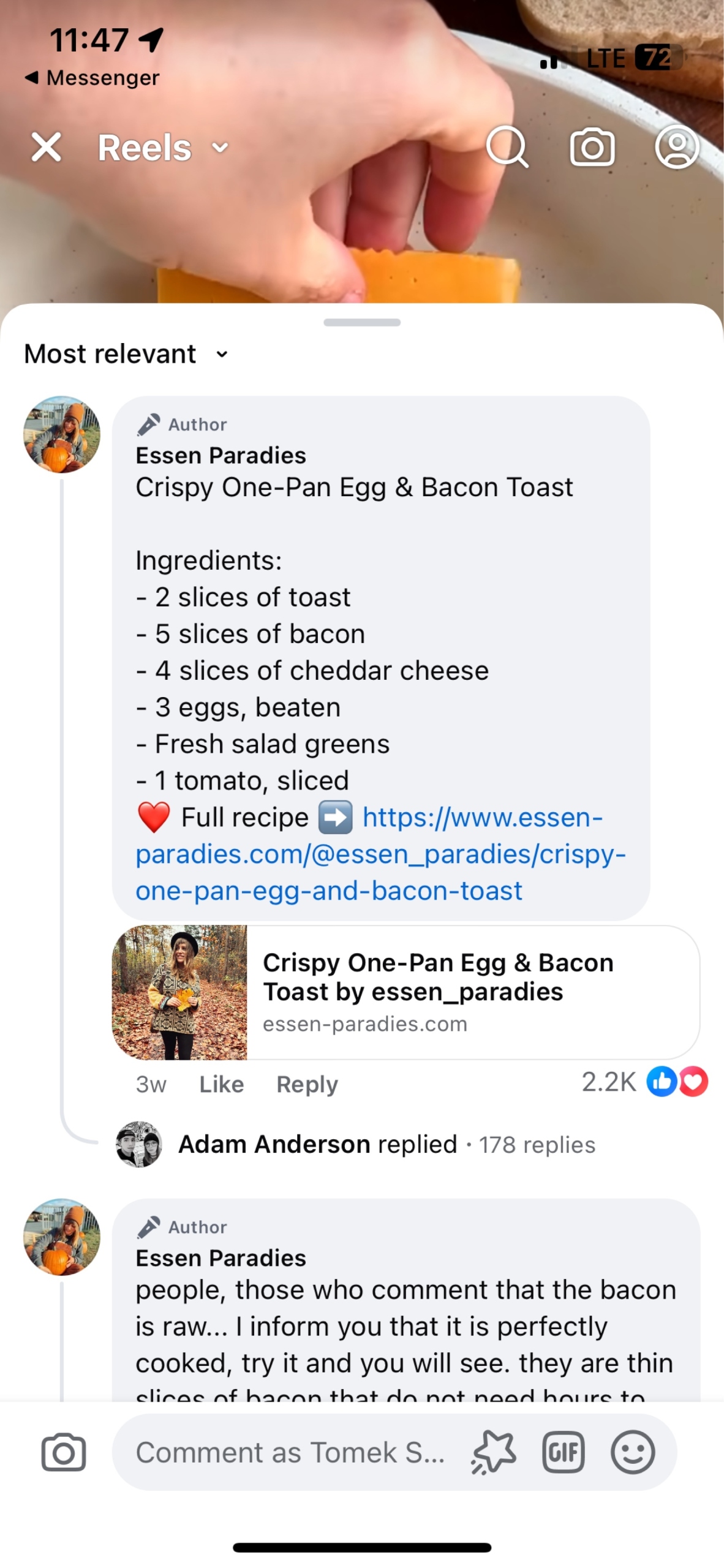This screenshot has width=724, height=1568.
Task: Open the GIF picker
Action: tap(563, 1452)
